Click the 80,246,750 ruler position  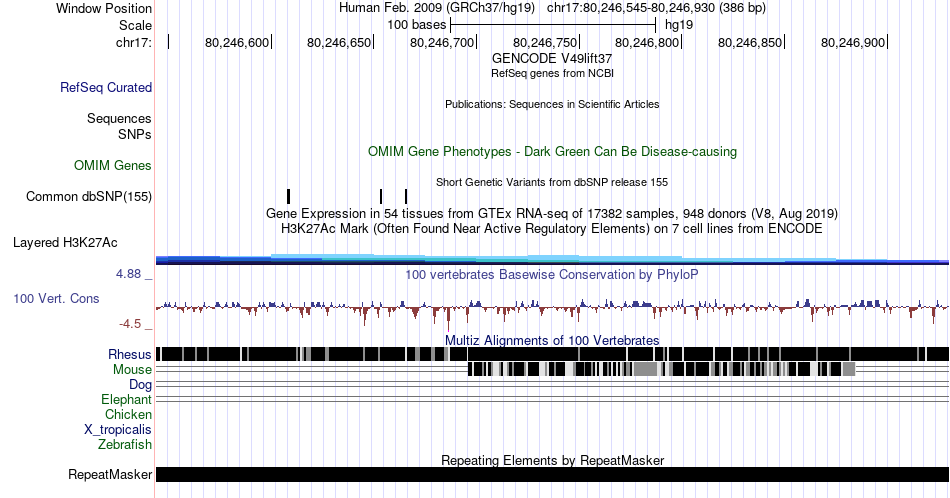tap(545, 42)
